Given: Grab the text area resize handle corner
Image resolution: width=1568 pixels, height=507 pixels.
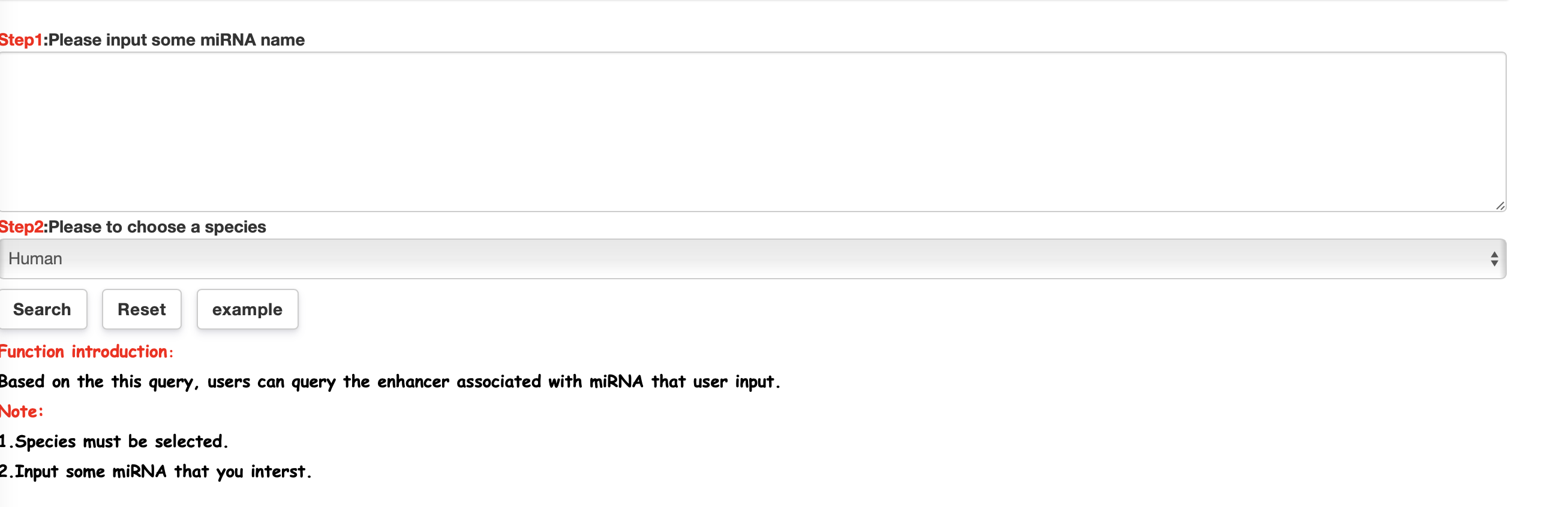Looking at the screenshot, I should point(1500,206).
